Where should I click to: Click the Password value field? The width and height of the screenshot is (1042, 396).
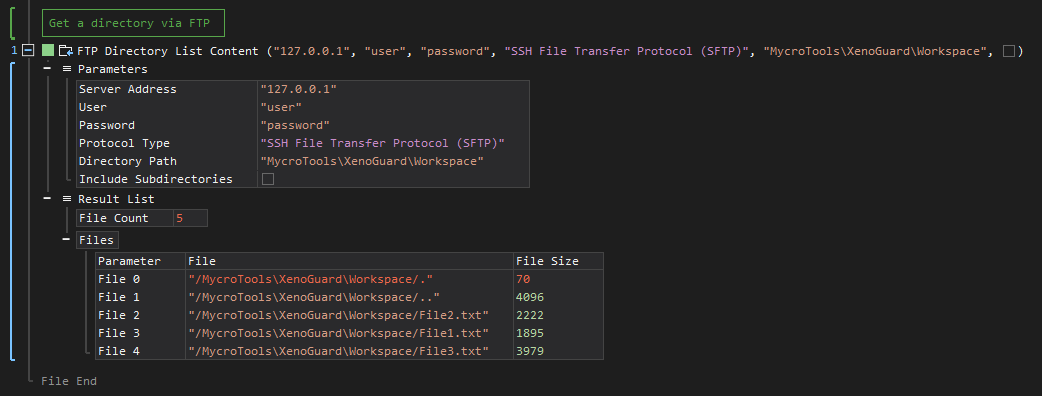pos(393,125)
